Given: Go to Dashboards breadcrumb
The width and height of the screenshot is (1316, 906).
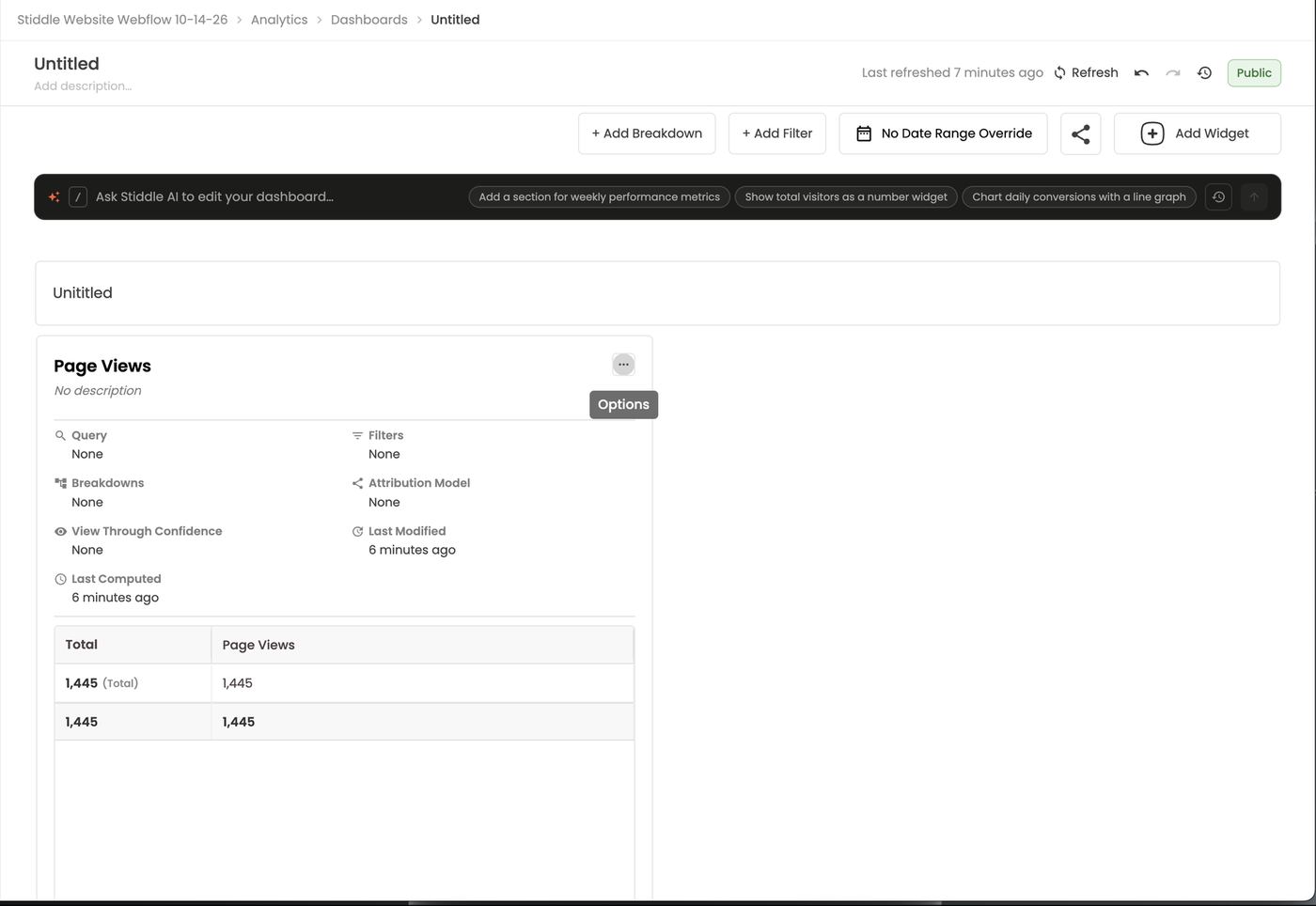Looking at the screenshot, I should (x=369, y=20).
